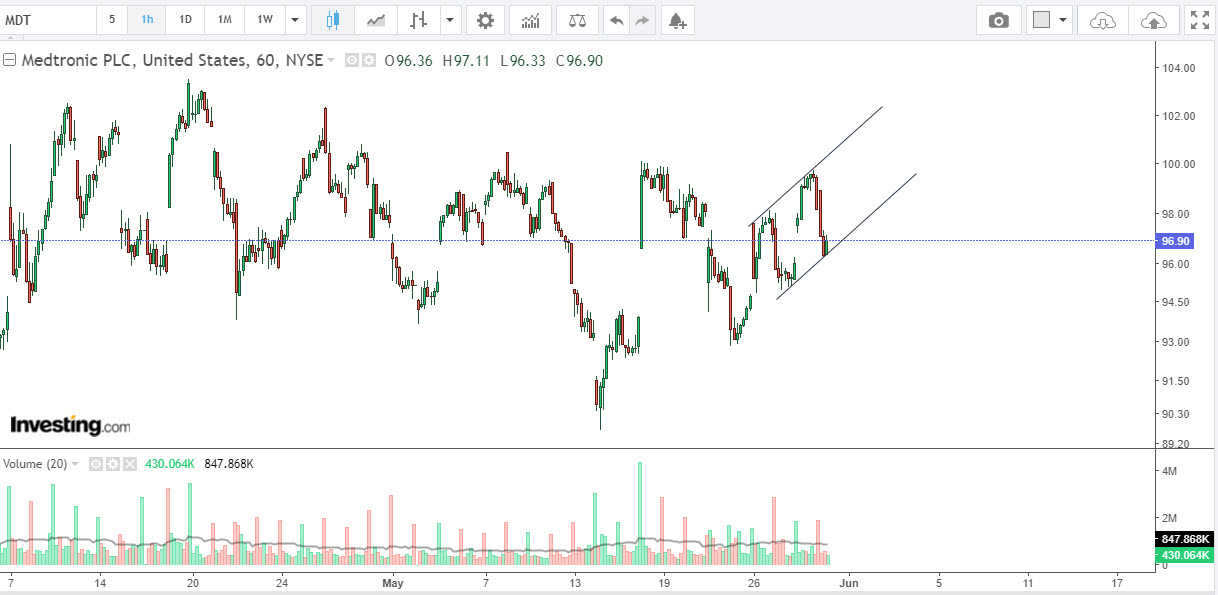
Task: Click the 104.00 price axis label
Action: click(1180, 69)
